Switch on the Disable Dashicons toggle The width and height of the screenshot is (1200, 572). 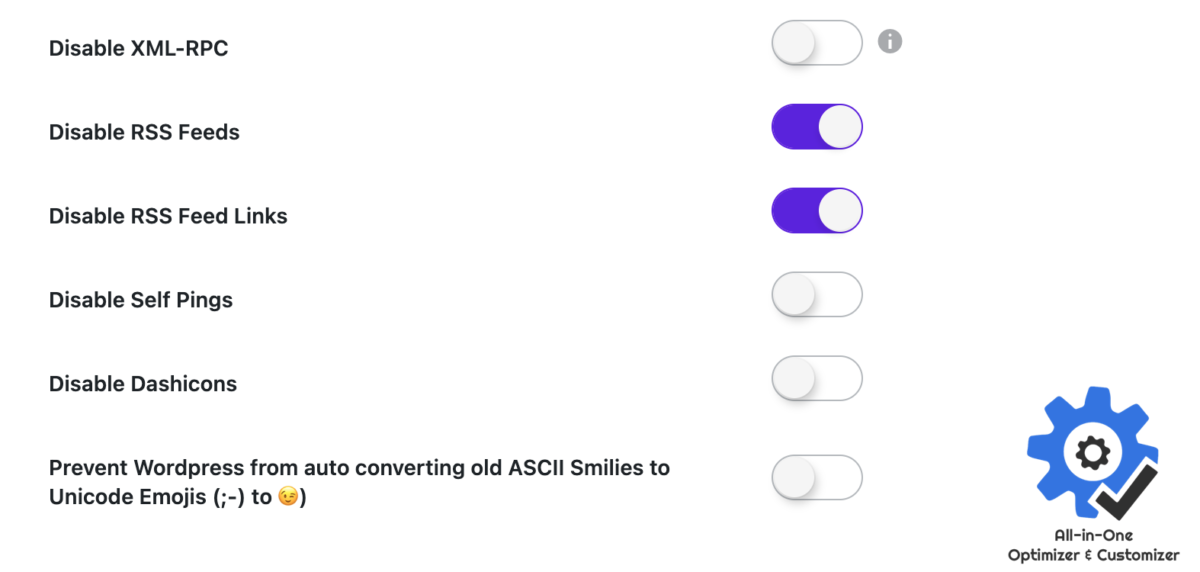817,379
